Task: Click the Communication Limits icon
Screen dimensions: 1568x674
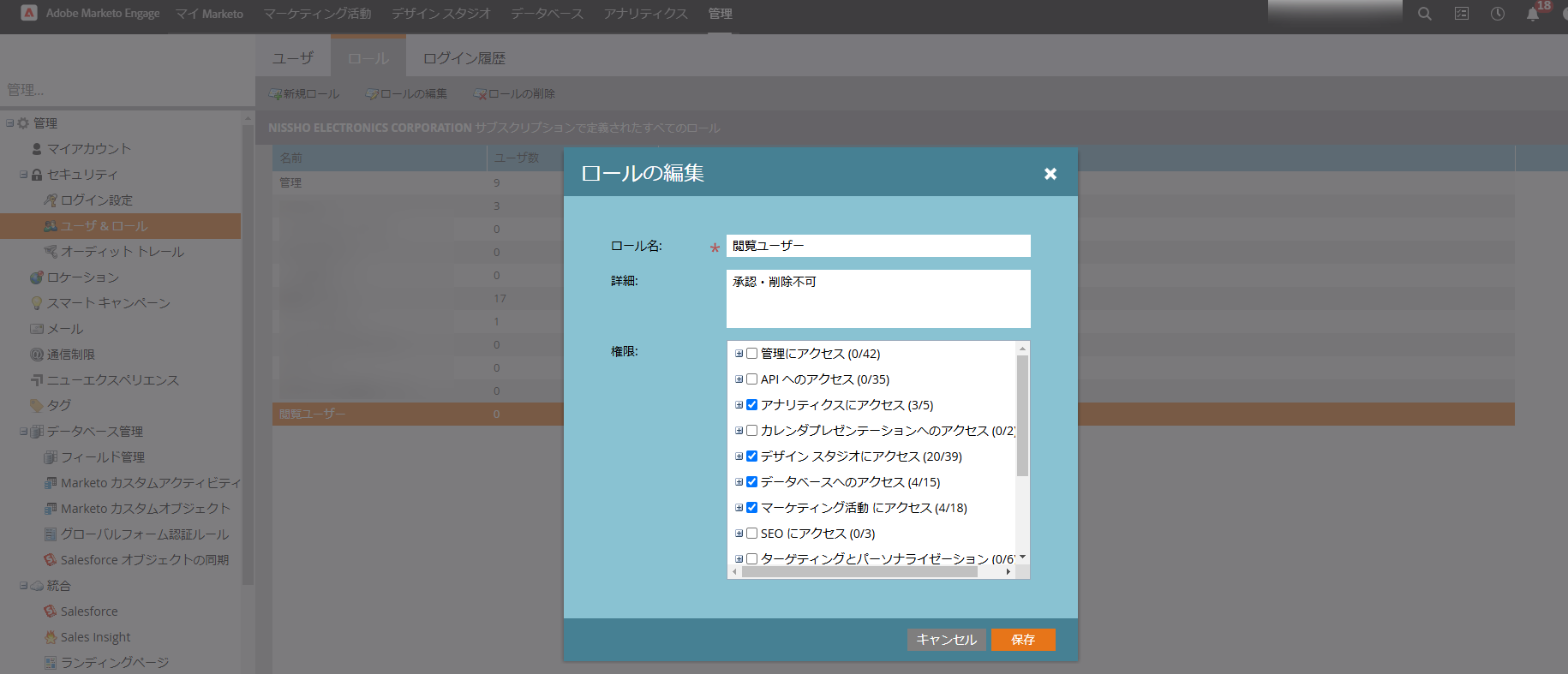Action: [37, 355]
